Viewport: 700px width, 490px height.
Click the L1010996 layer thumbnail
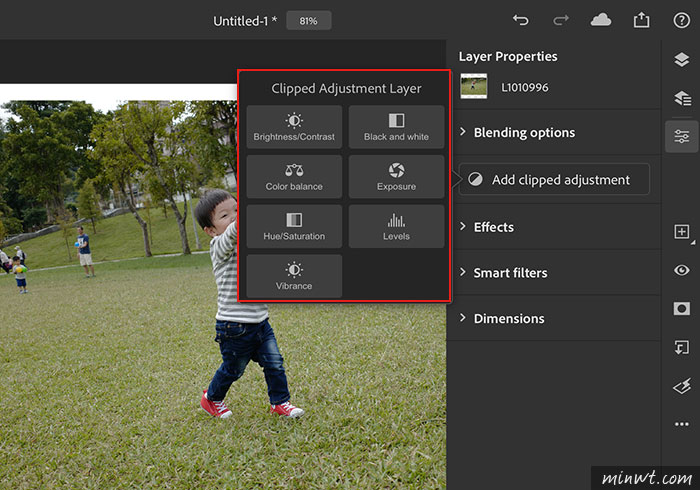pyautogui.click(x=474, y=86)
